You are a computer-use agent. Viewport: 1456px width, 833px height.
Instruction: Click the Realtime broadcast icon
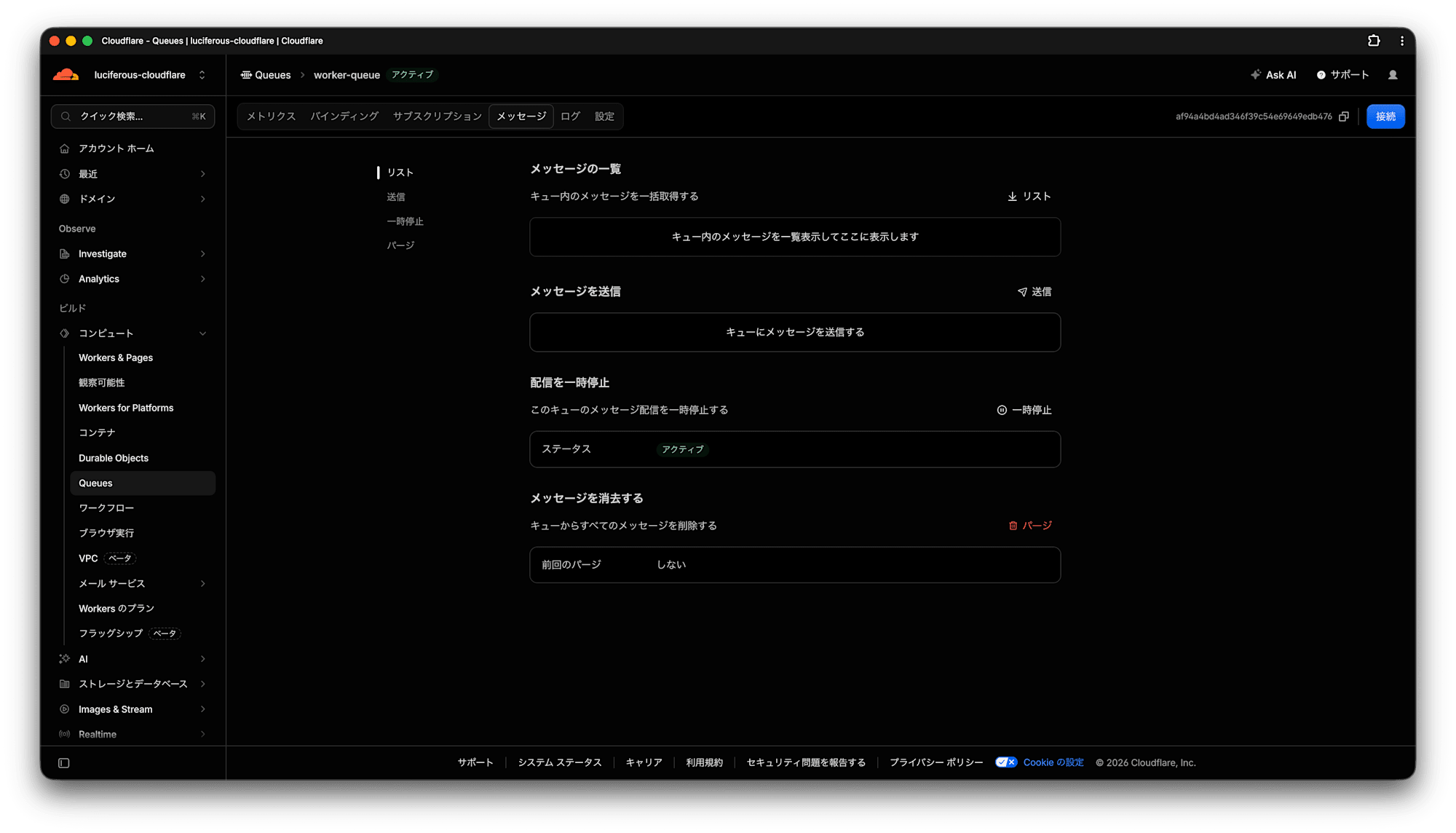point(65,734)
